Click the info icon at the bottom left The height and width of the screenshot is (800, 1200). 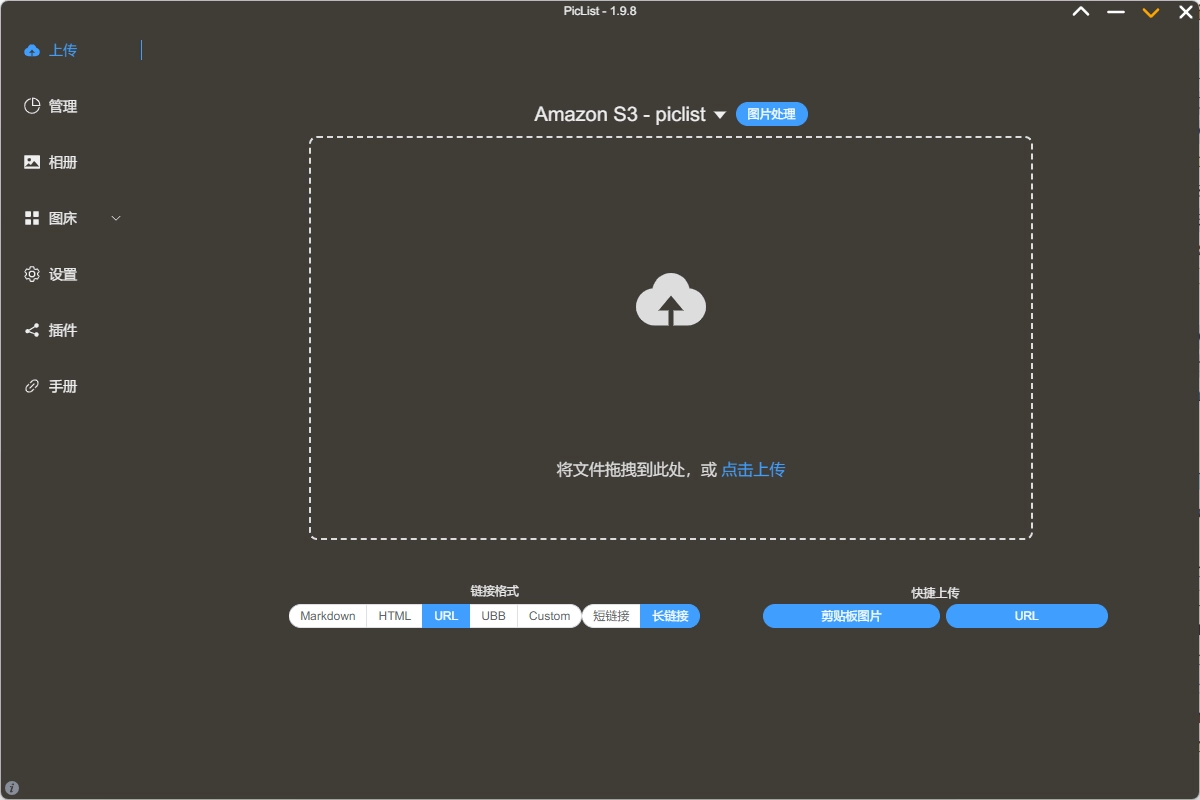[x=12, y=788]
